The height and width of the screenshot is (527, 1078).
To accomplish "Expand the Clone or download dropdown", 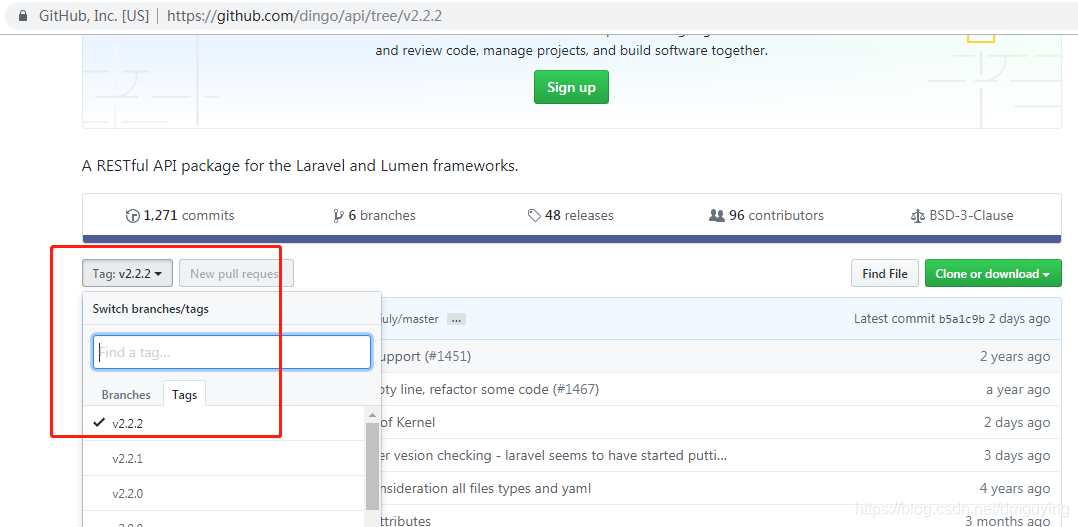I will point(993,273).
